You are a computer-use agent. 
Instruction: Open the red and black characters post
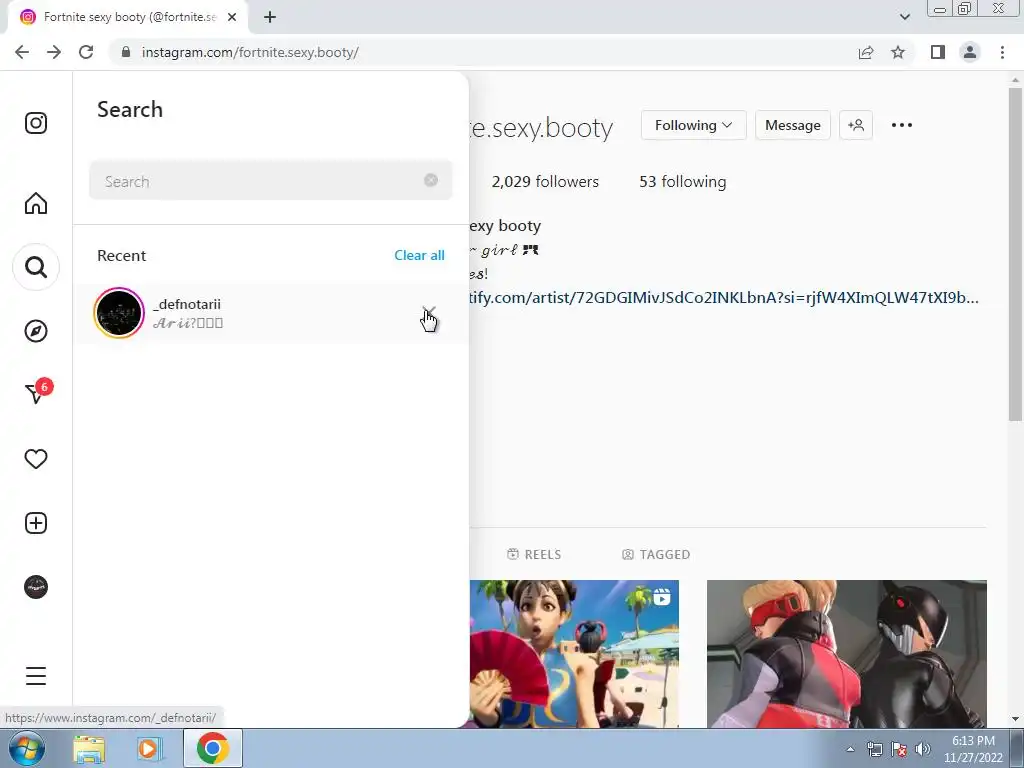coord(846,654)
